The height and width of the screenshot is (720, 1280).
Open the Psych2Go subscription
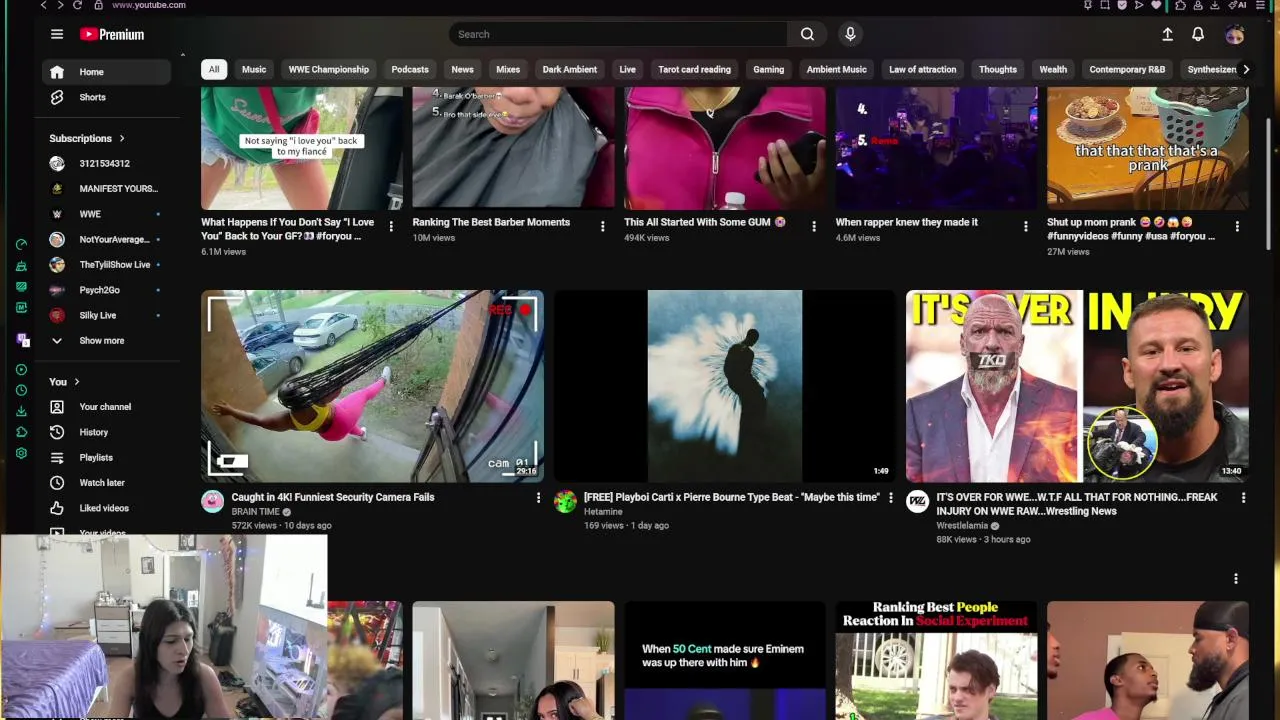click(x=106, y=290)
